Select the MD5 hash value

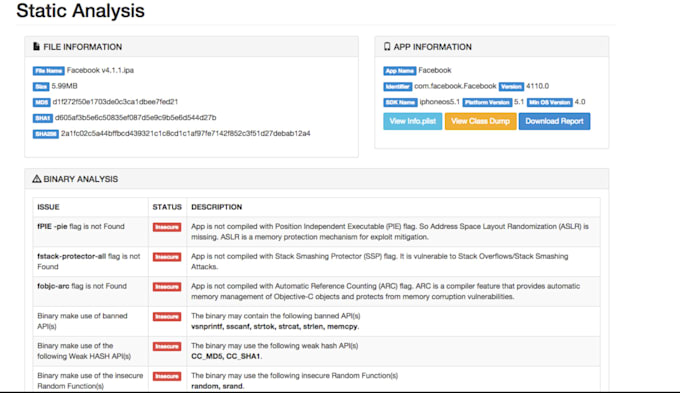(x=115, y=102)
